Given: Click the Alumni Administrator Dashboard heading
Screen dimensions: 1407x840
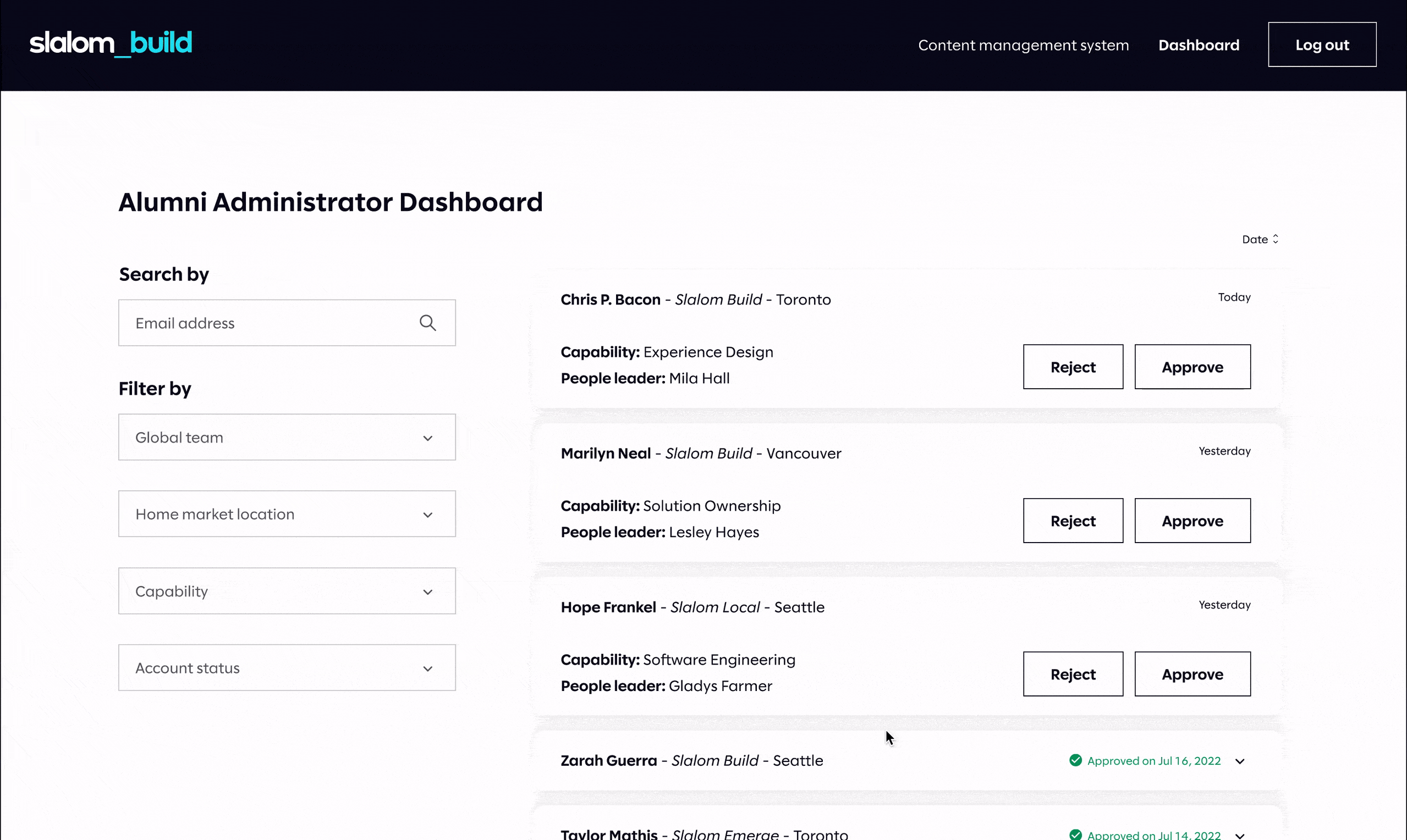Looking at the screenshot, I should [x=331, y=202].
